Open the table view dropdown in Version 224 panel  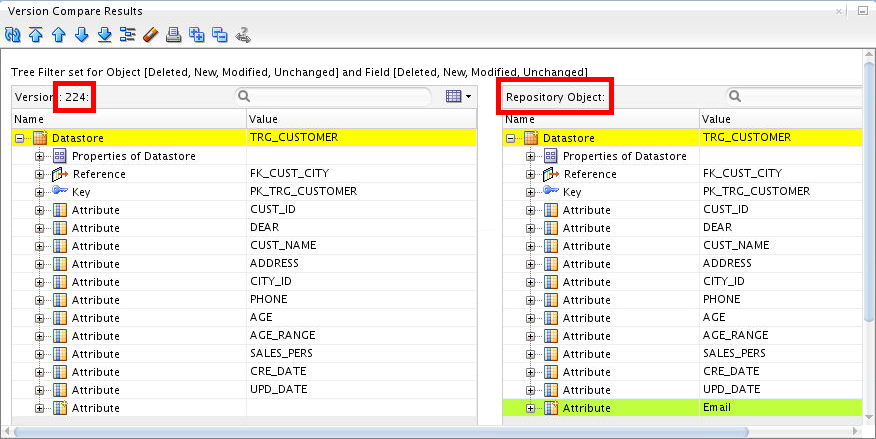[x=459, y=96]
